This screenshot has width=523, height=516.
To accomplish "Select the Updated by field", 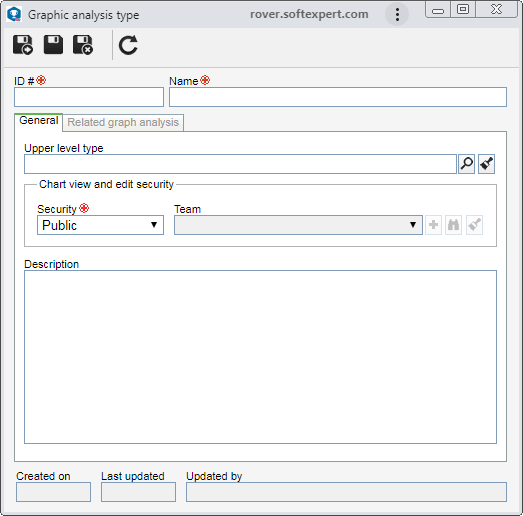I will click(346, 492).
